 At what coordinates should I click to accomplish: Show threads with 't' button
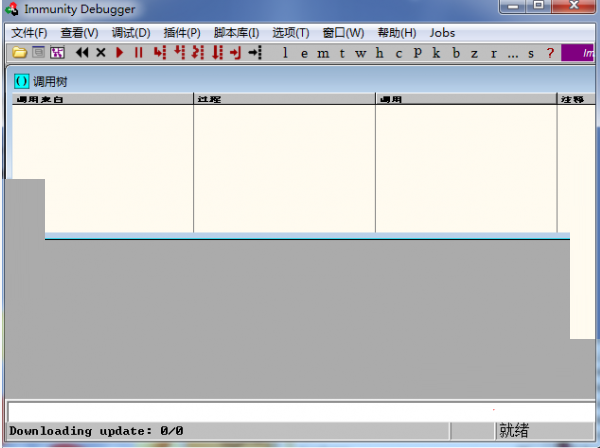pyautogui.click(x=342, y=53)
